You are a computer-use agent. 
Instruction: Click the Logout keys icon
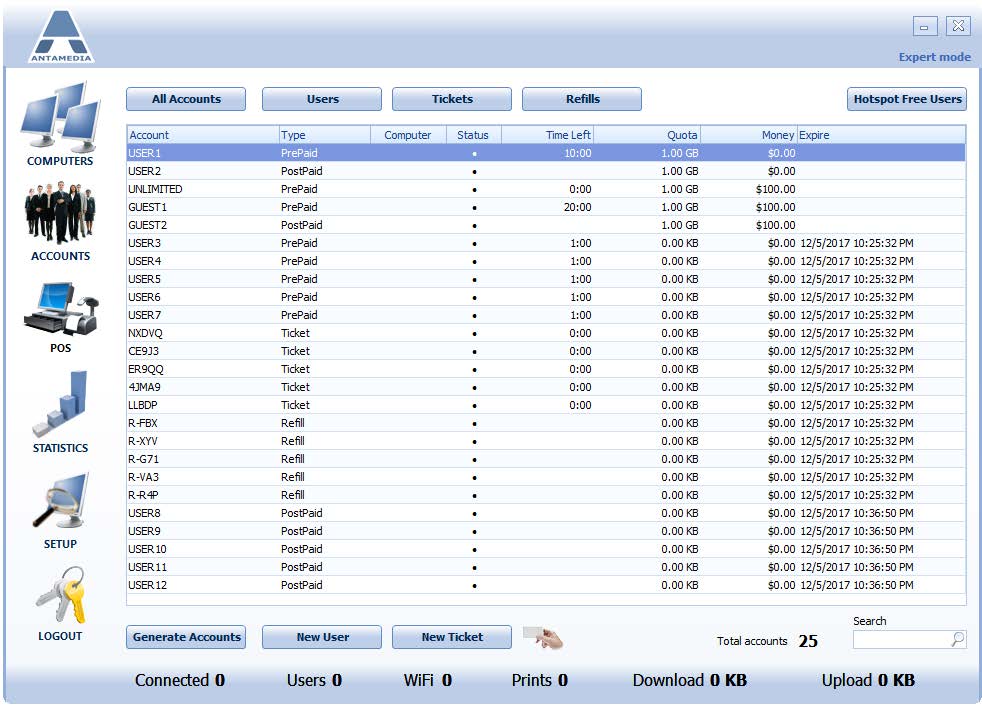pyautogui.click(x=61, y=595)
